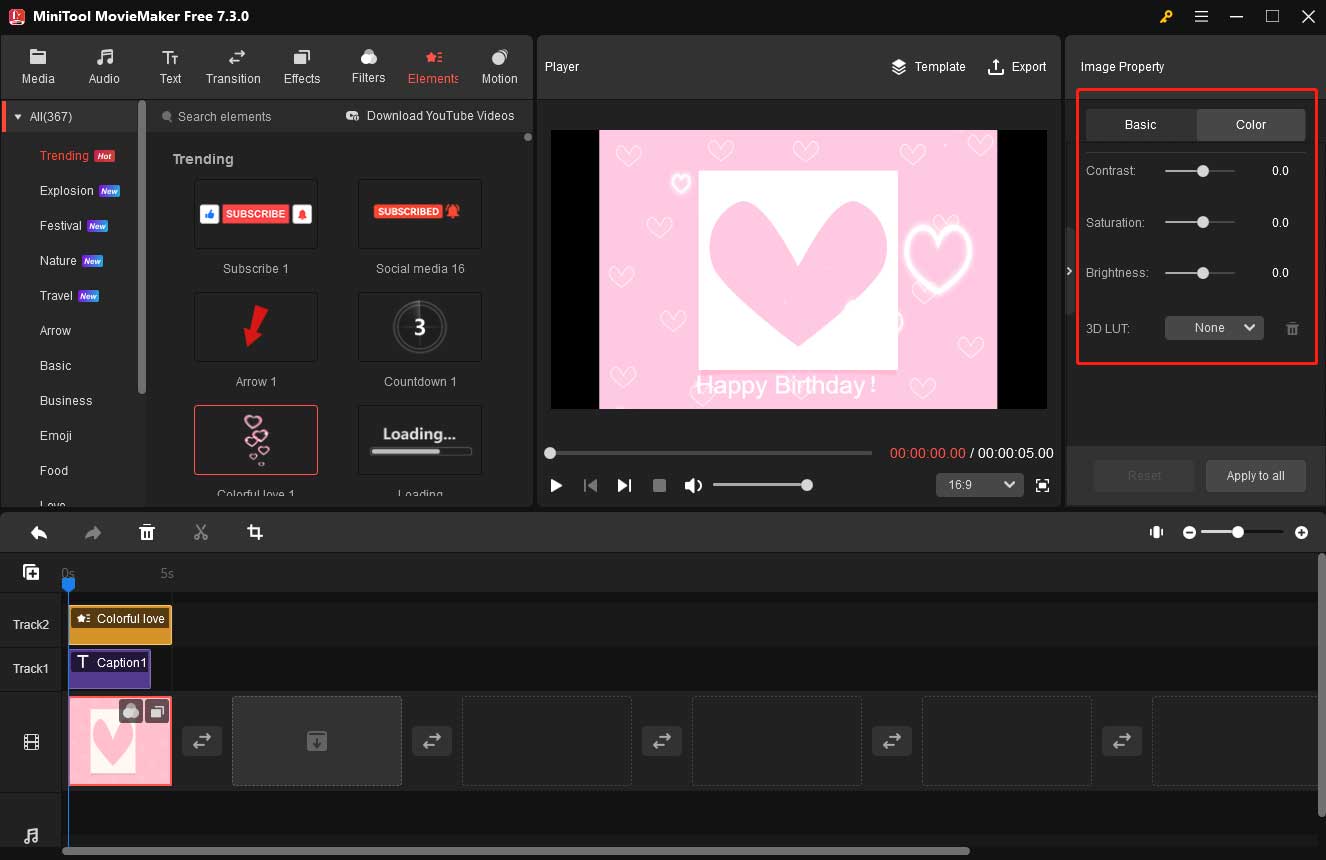Viewport: 1326px width, 860px height.
Task: Open the Template button in Player
Action: point(928,67)
